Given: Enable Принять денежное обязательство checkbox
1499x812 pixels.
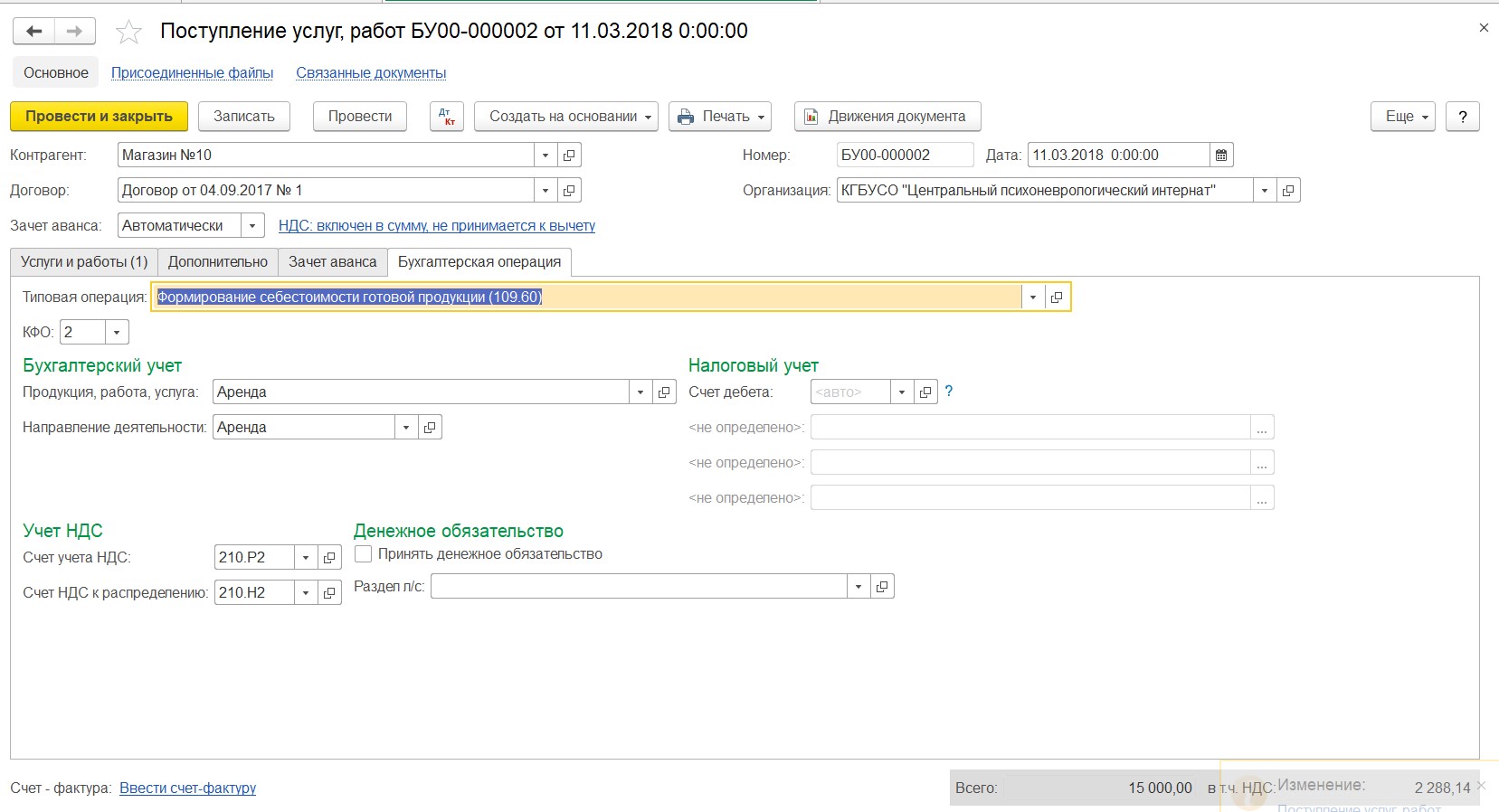Looking at the screenshot, I should tap(364, 553).
